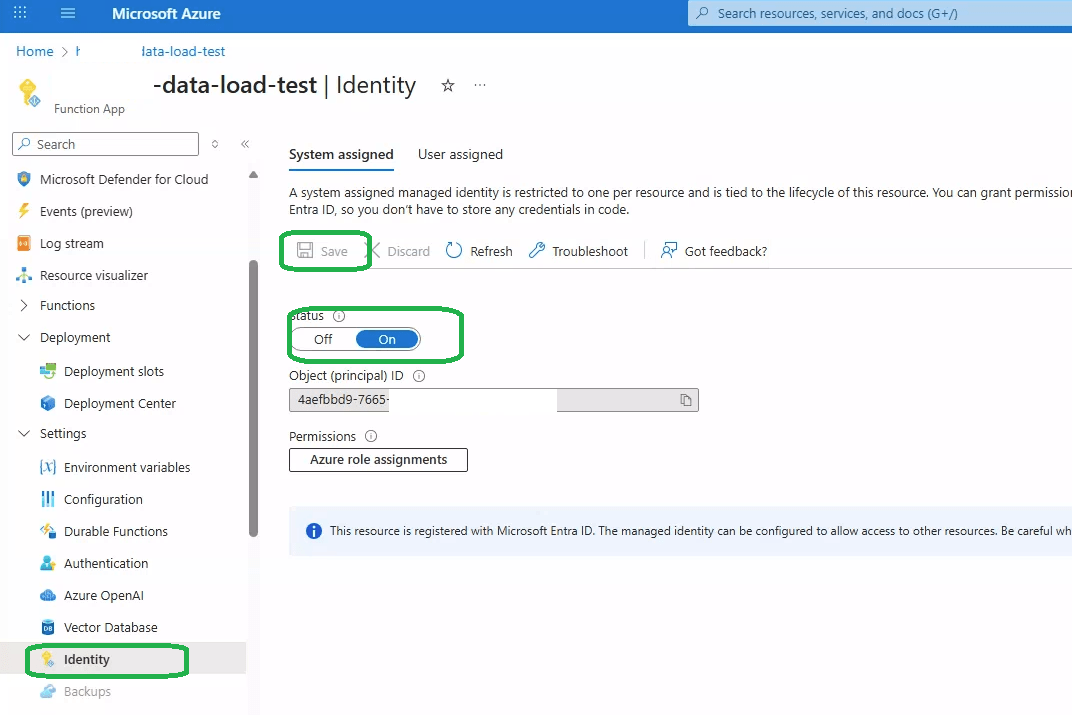
Task: Open the more options ellipsis beside title
Action: coord(480,85)
